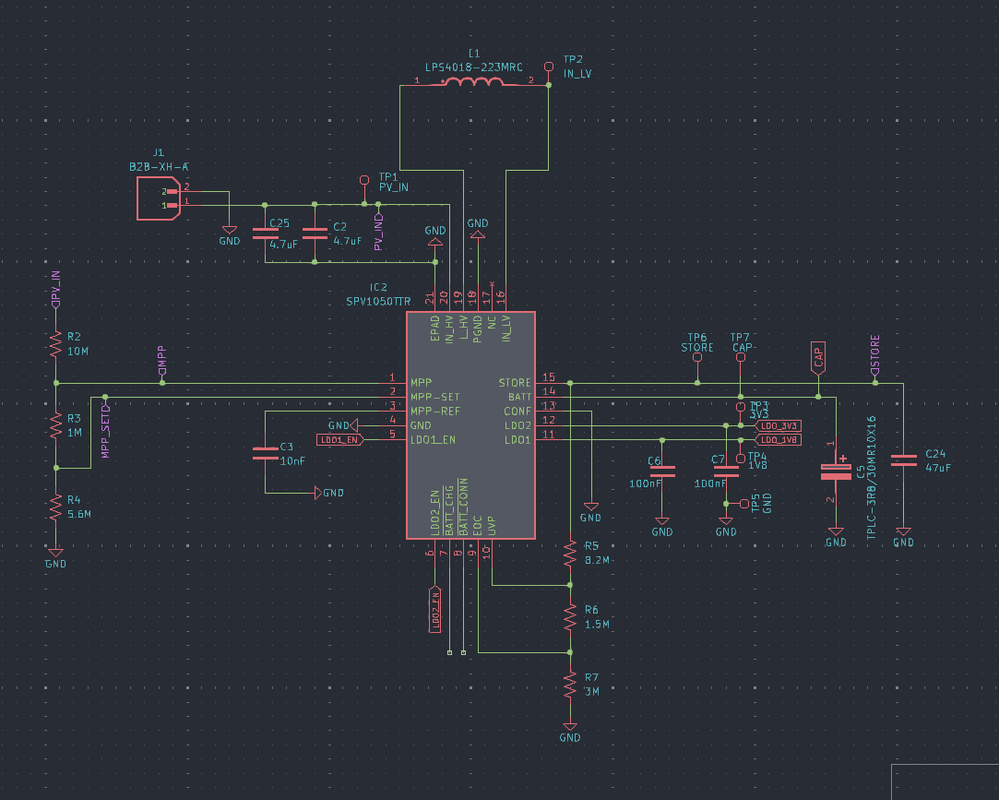
Task: Select the C7 capacitor symbol
Action: point(726,471)
